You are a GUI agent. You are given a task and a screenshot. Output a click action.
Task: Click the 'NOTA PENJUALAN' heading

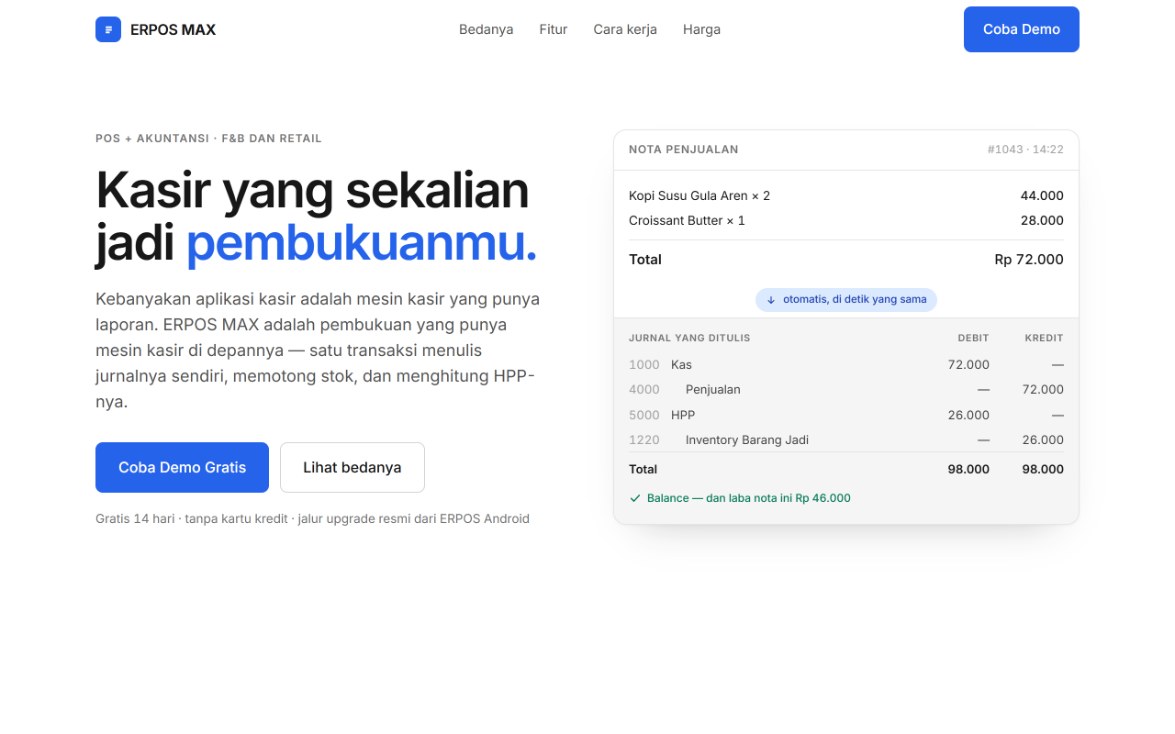[683, 149]
